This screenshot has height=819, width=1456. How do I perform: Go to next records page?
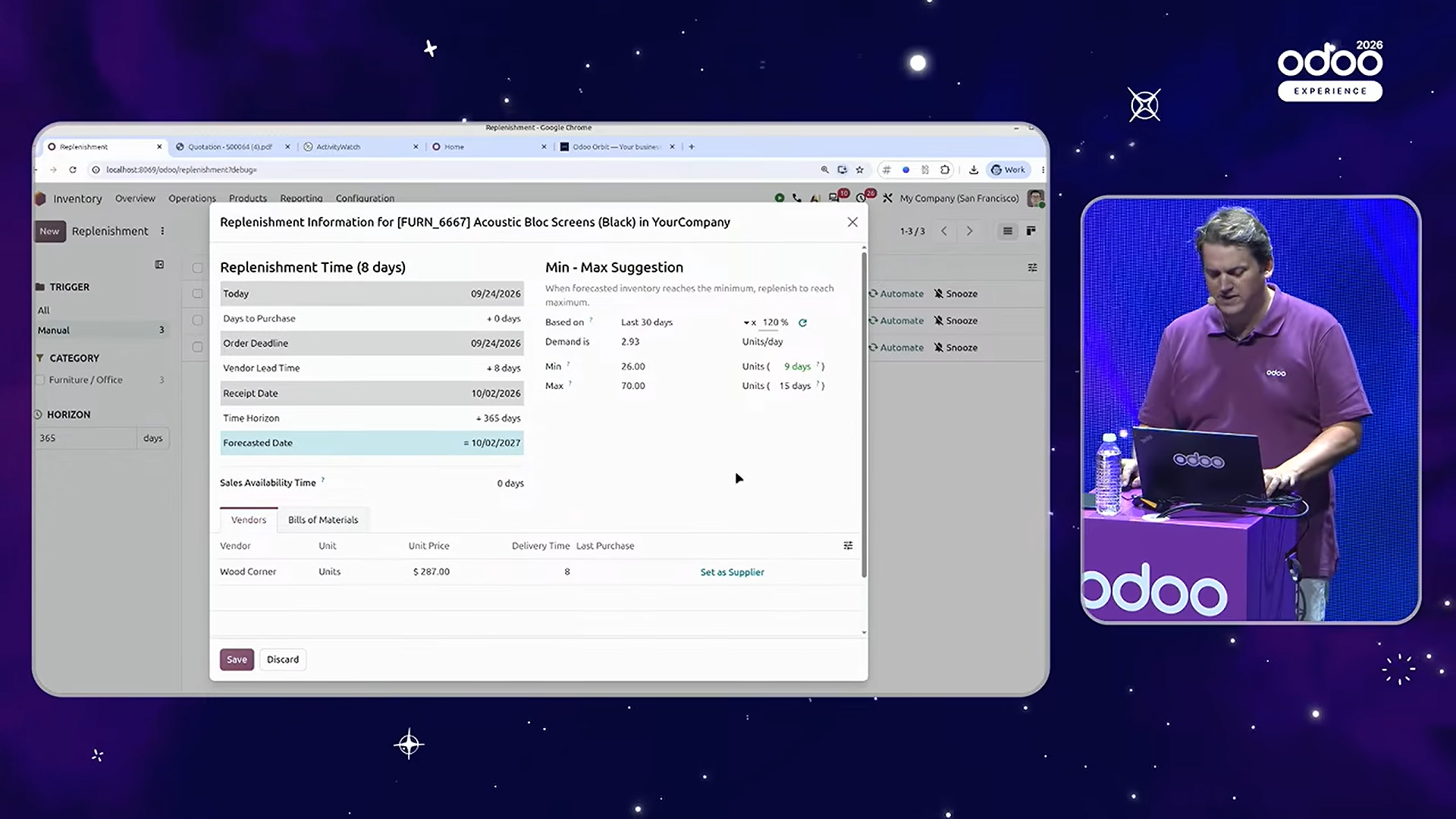969,231
